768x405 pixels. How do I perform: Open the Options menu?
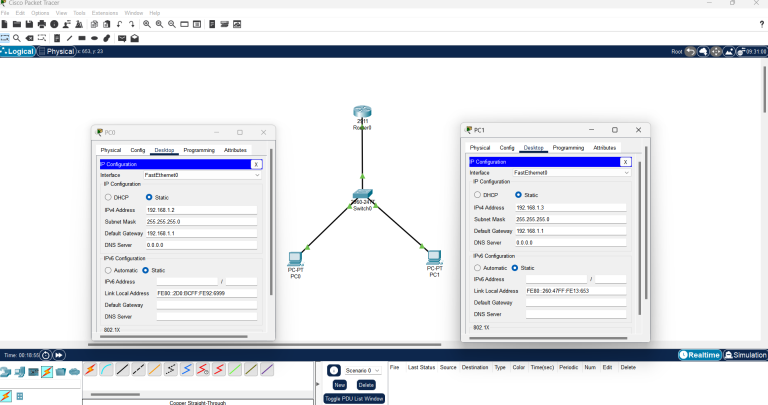[40, 13]
